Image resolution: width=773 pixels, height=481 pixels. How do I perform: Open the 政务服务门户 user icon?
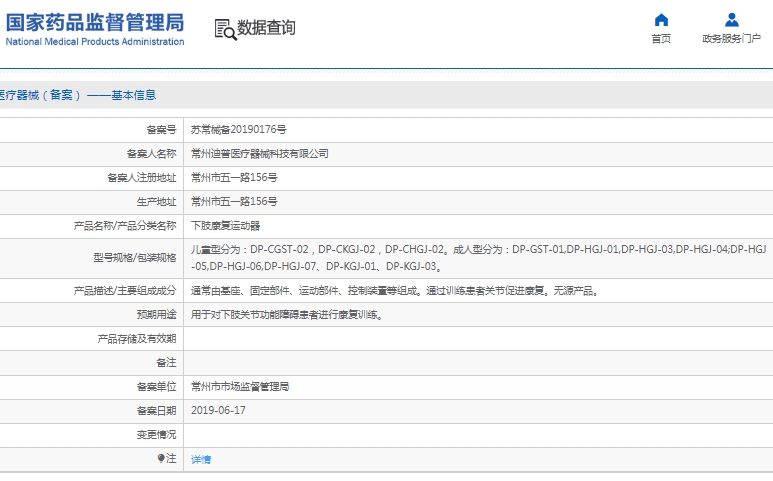[x=732, y=20]
